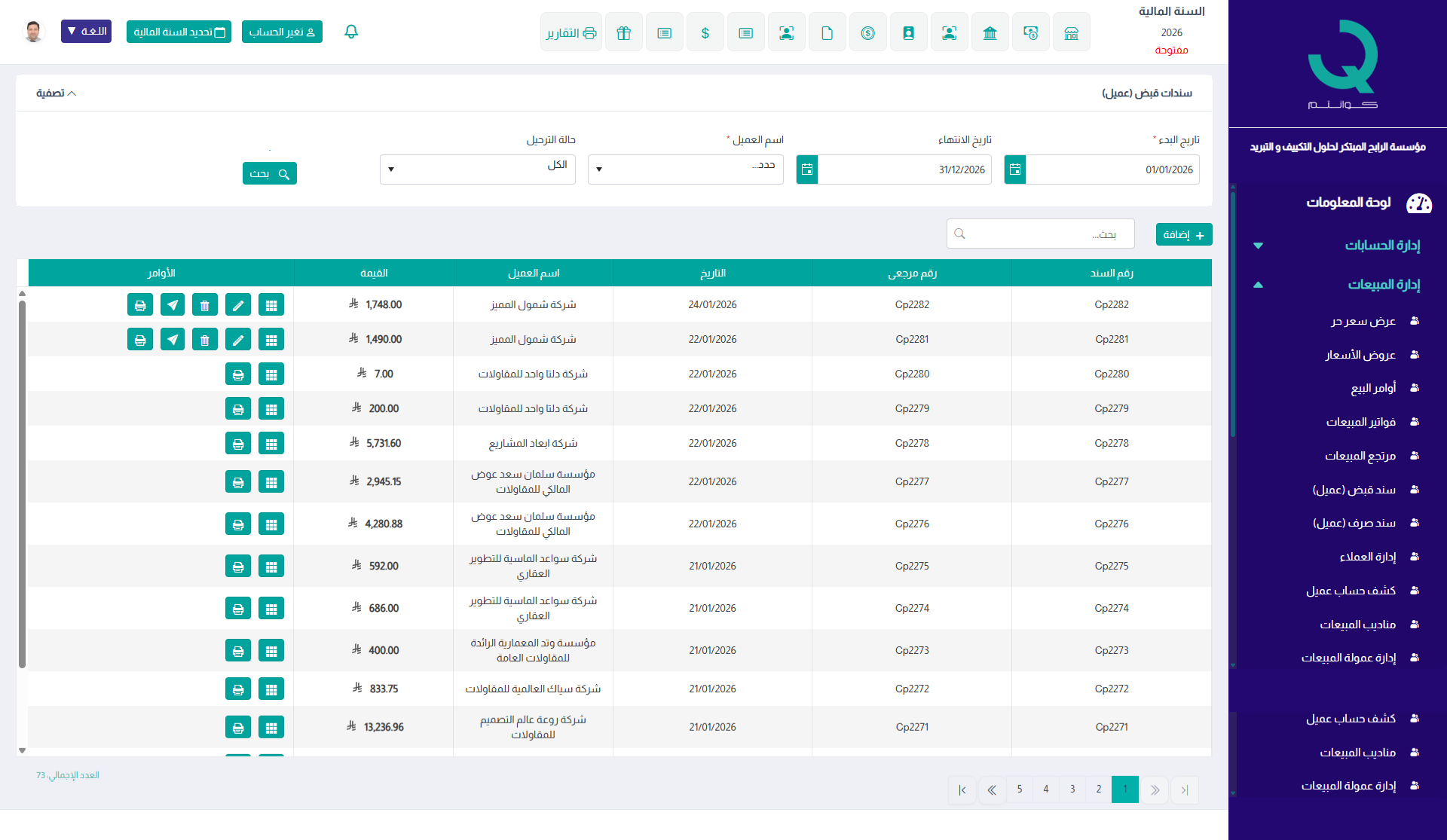Open the customer name dropdown
This screenshot has height=840, width=1447.
(x=685, y=170)
